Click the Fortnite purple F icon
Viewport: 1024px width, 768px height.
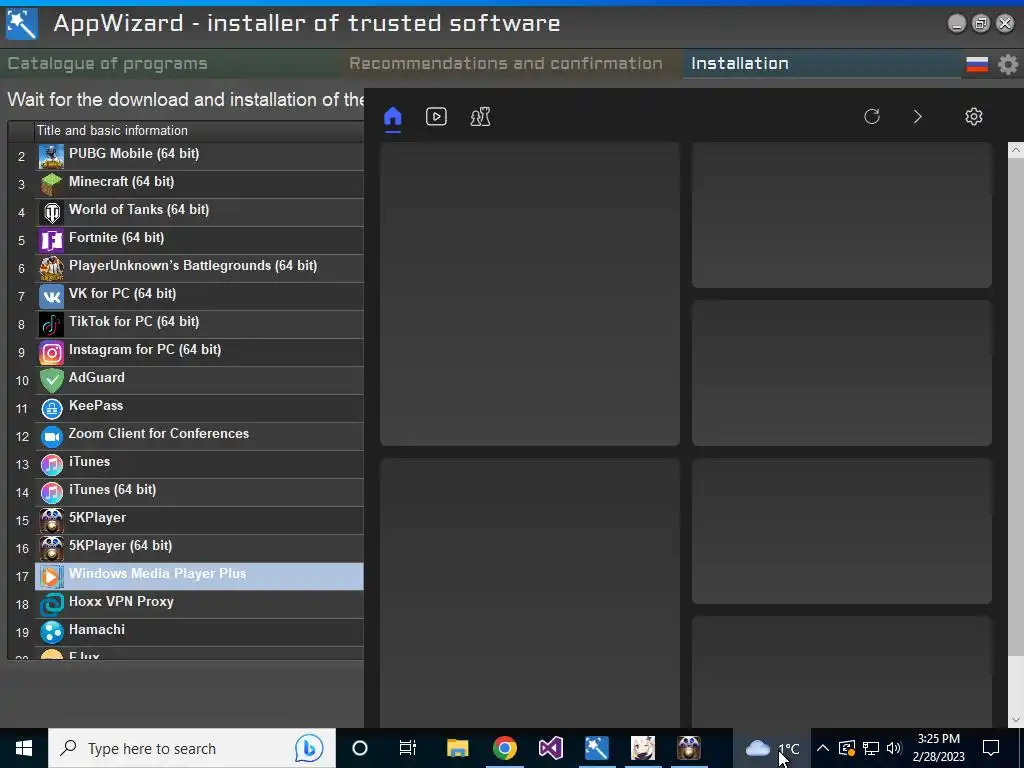point(52,241)
